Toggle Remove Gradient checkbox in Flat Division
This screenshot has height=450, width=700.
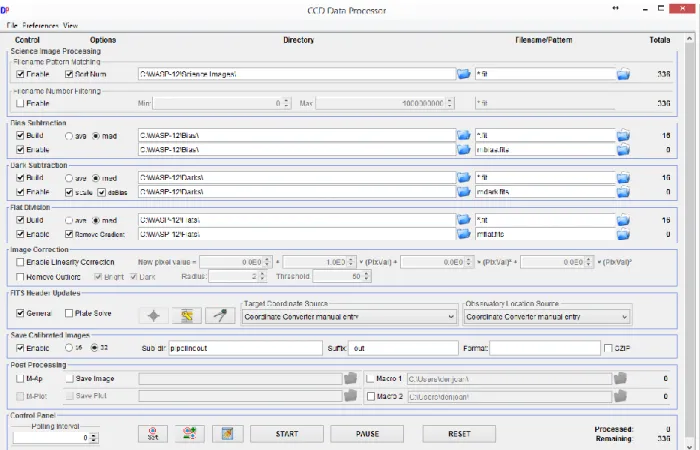69,234
